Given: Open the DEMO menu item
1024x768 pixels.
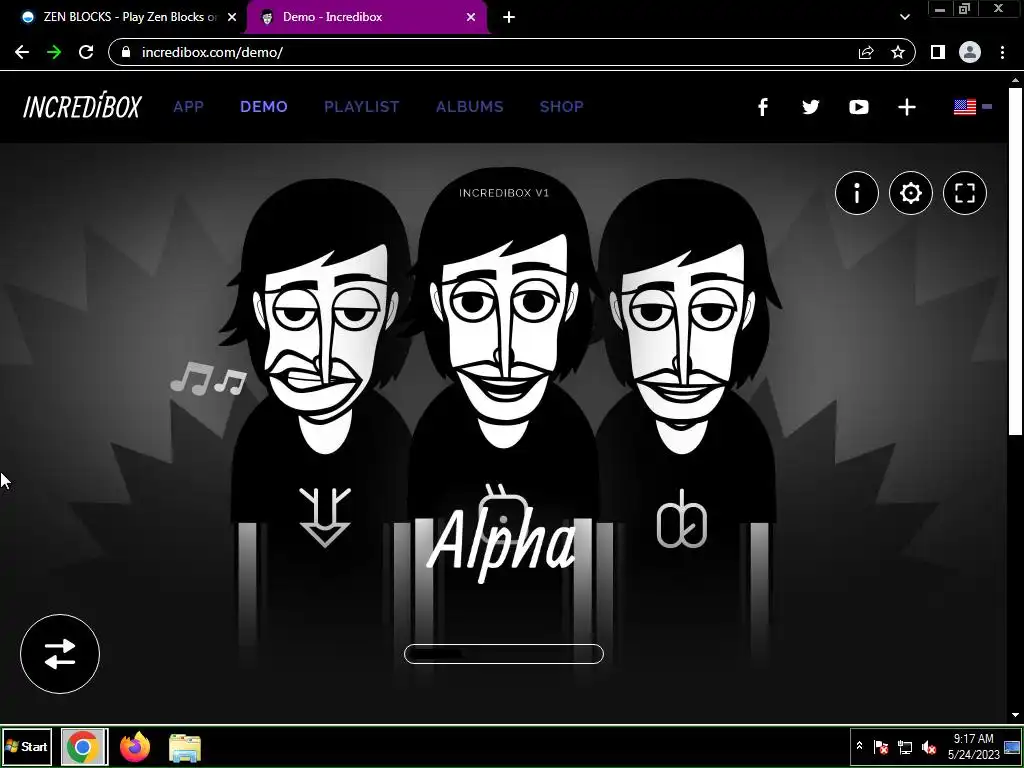Looking at the screenshot, I should click(x=264, y=106).
